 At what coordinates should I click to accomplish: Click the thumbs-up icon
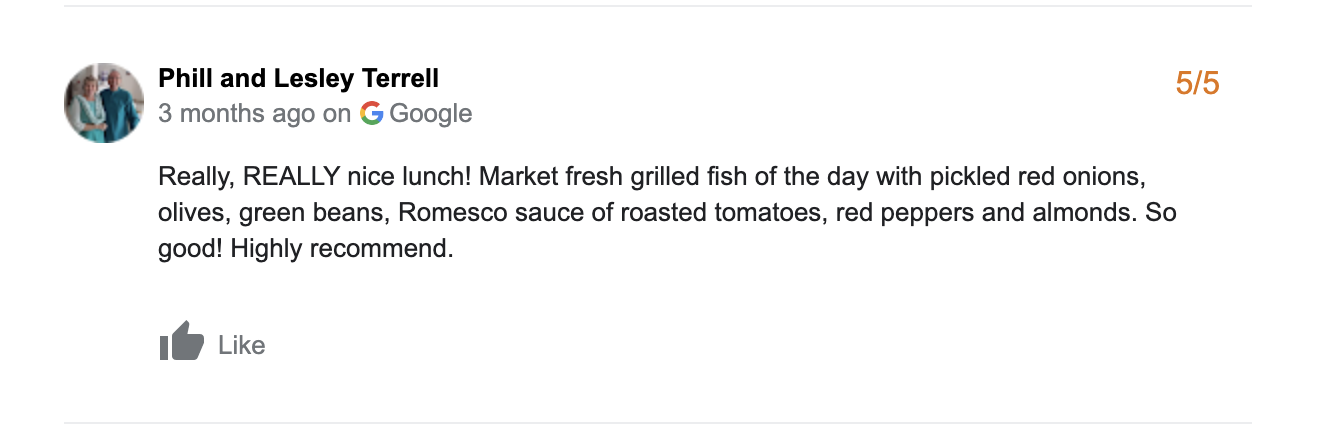tap(182, 342)
